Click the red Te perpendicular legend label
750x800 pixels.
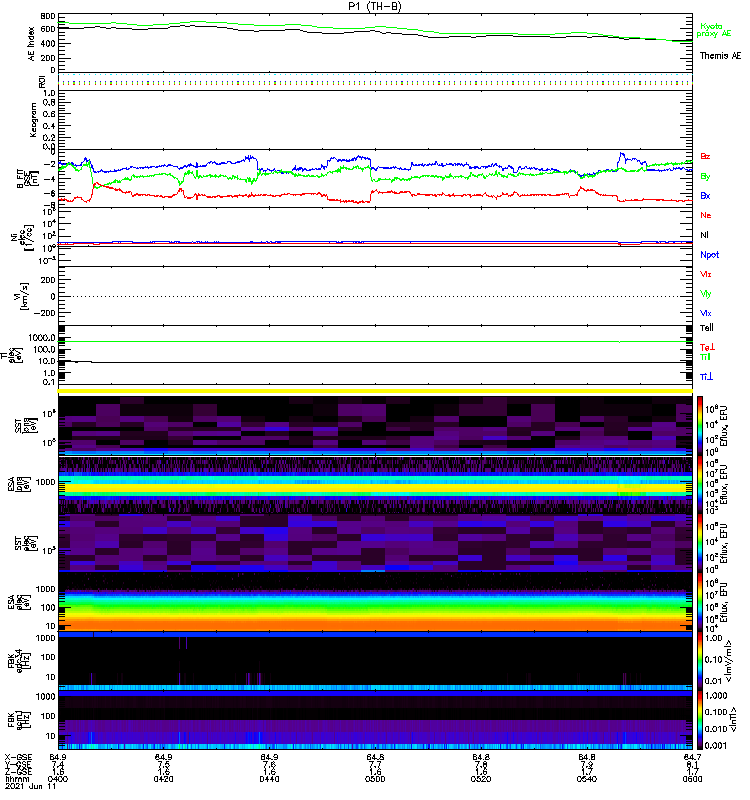[707, 347]
